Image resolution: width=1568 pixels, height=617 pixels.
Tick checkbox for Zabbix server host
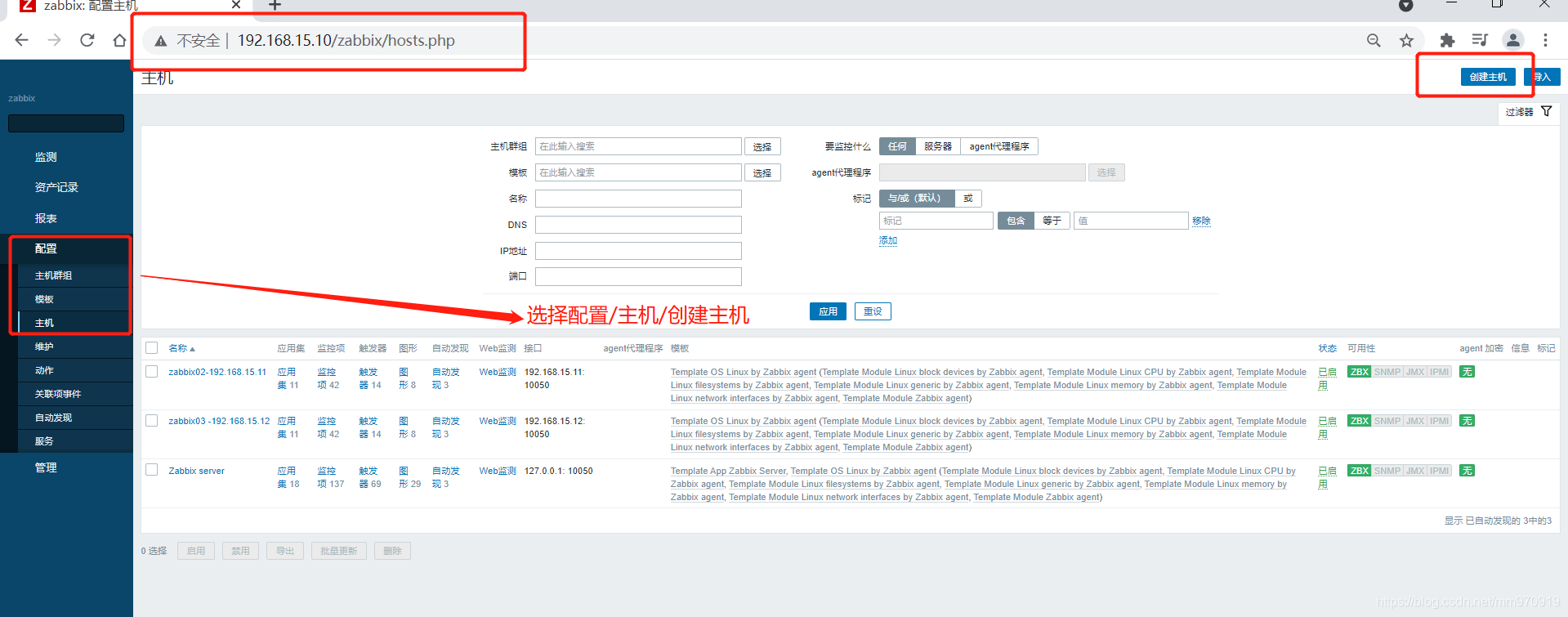coord(152,470)
